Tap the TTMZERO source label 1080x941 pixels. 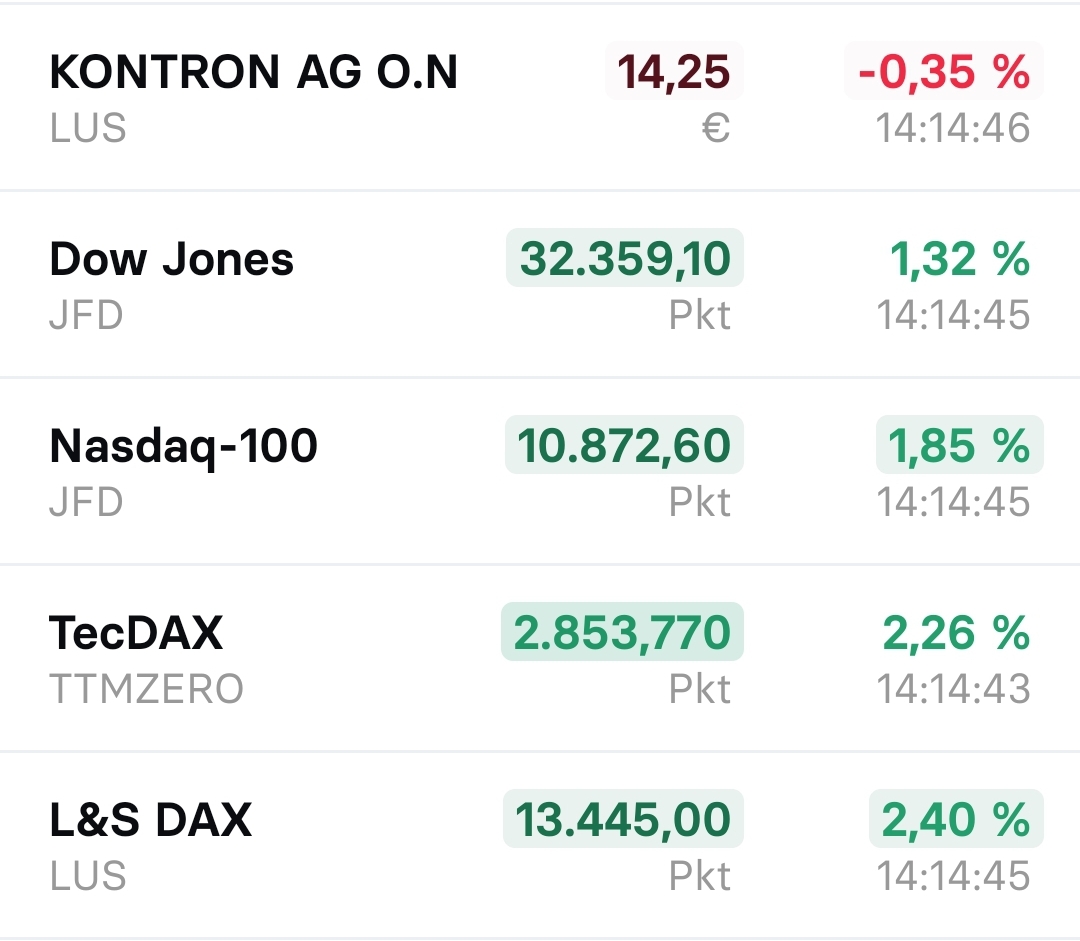[x=146, y=689]
